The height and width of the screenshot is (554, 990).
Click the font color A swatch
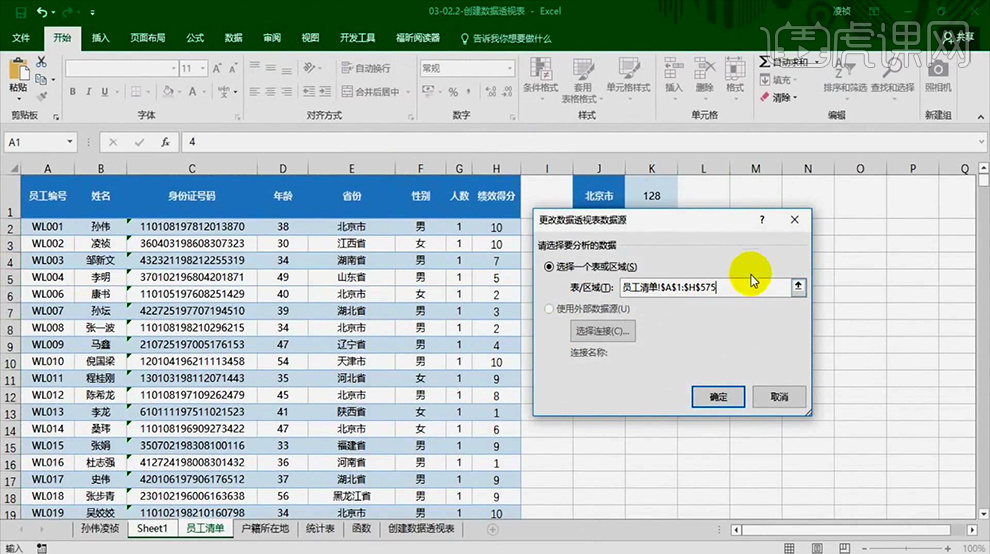pos(193,92)
